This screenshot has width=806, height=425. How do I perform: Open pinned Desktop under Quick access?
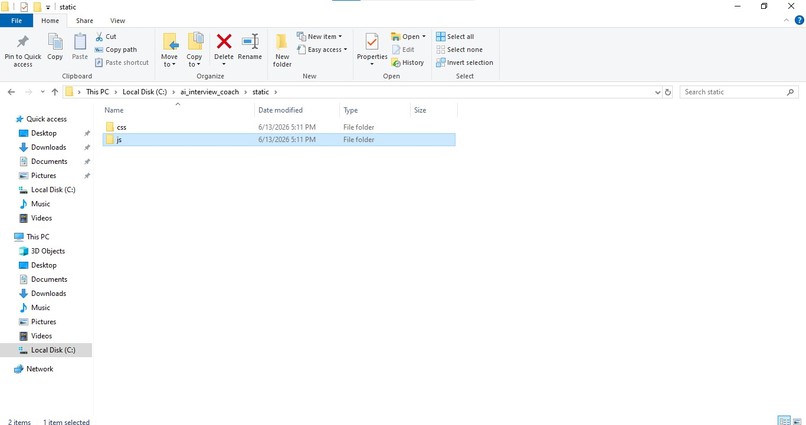tap(44, 133)
